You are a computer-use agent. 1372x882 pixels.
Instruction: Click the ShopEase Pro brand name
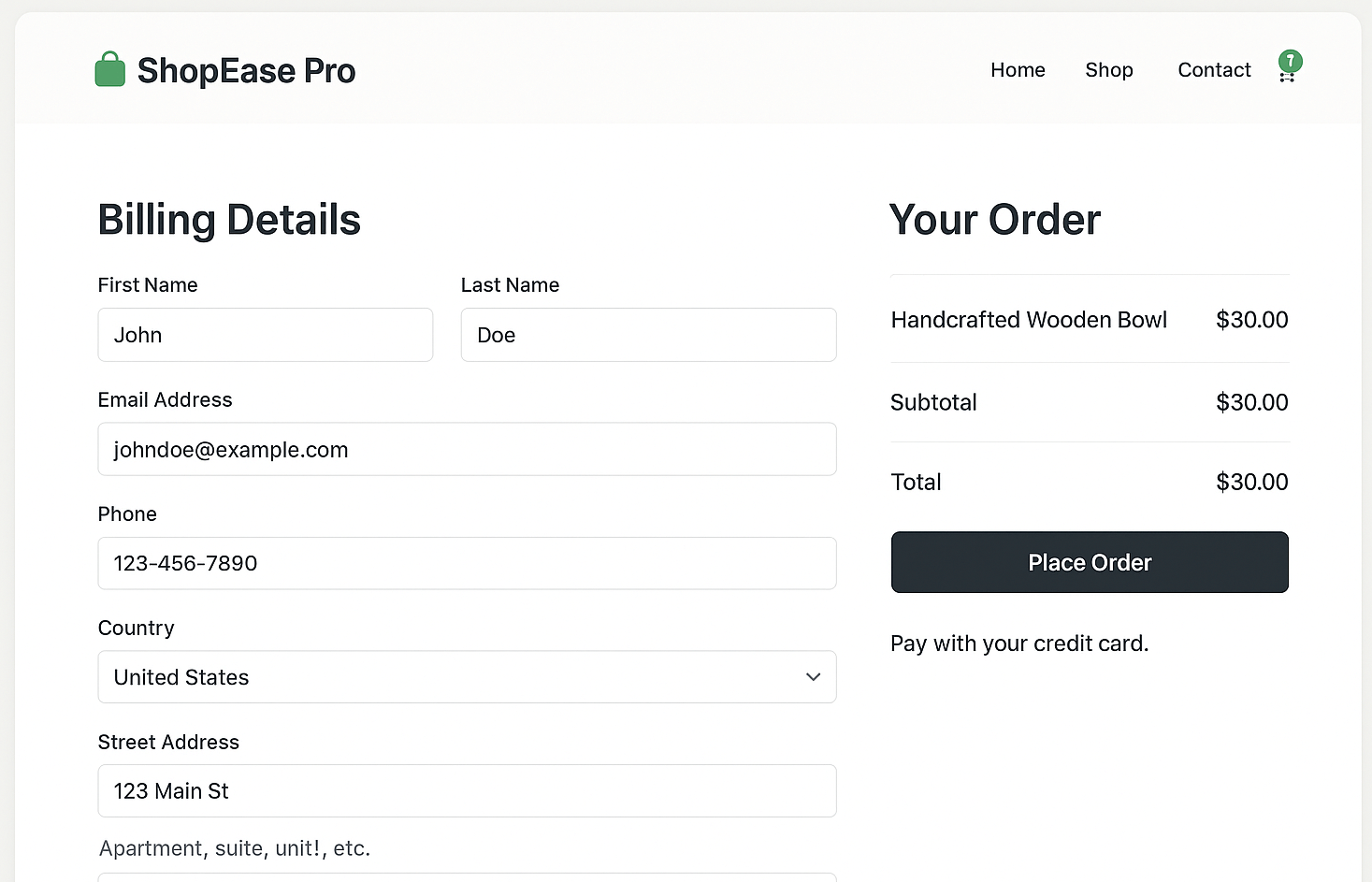[x=246, y=71]
